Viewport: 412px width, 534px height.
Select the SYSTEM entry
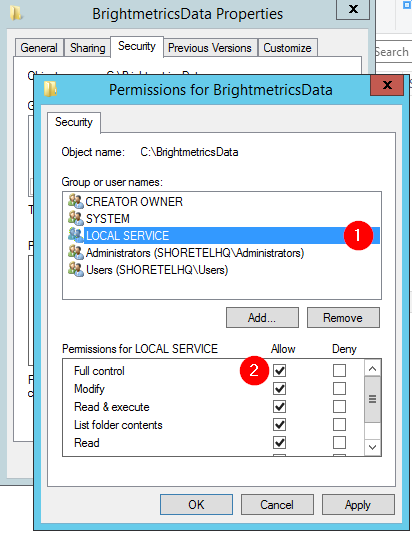coord(224,218)
